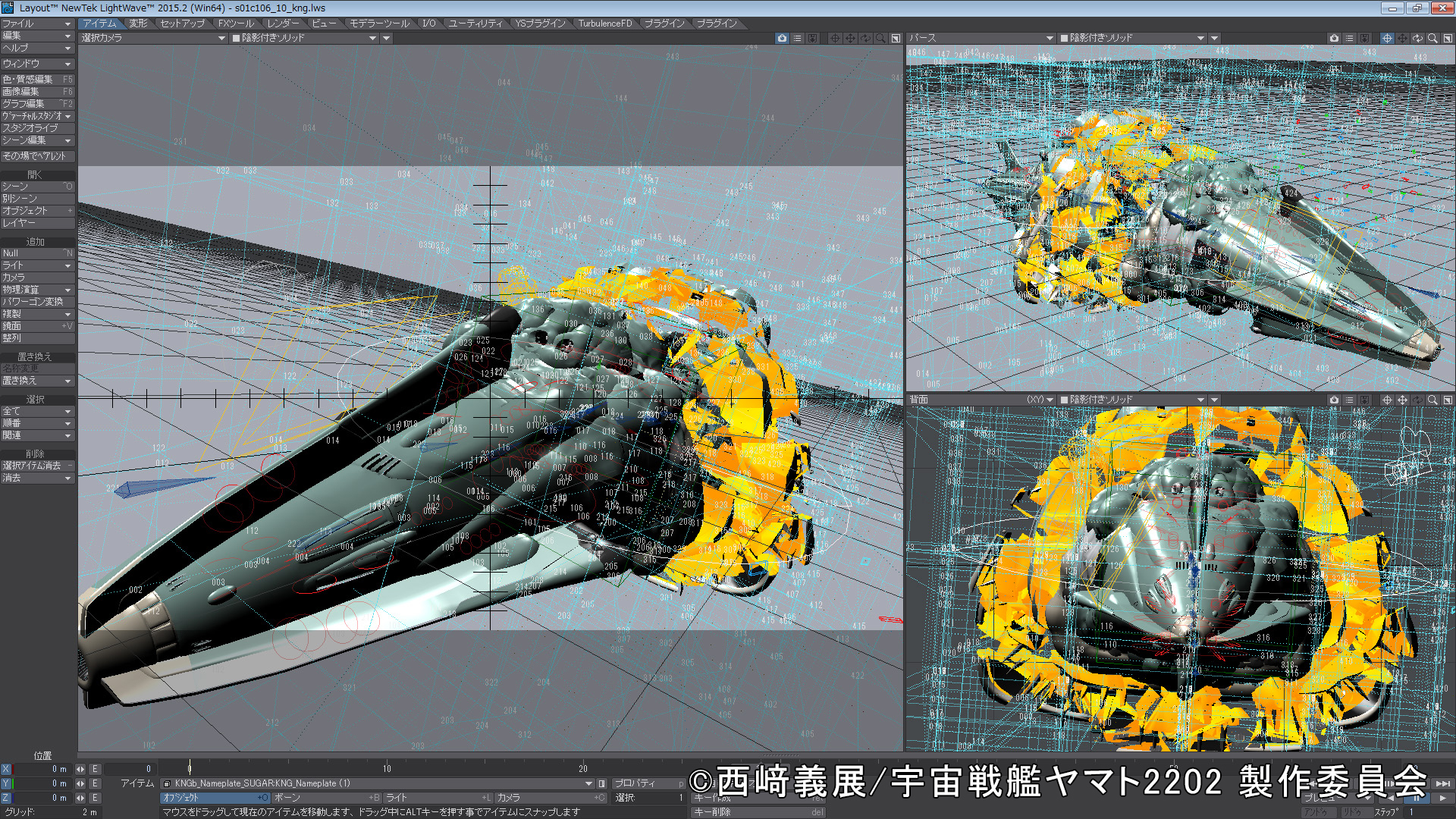Select zoom magnifier icon in 選択カメラ viewport
1456x819 pixels.
[880, 38]
